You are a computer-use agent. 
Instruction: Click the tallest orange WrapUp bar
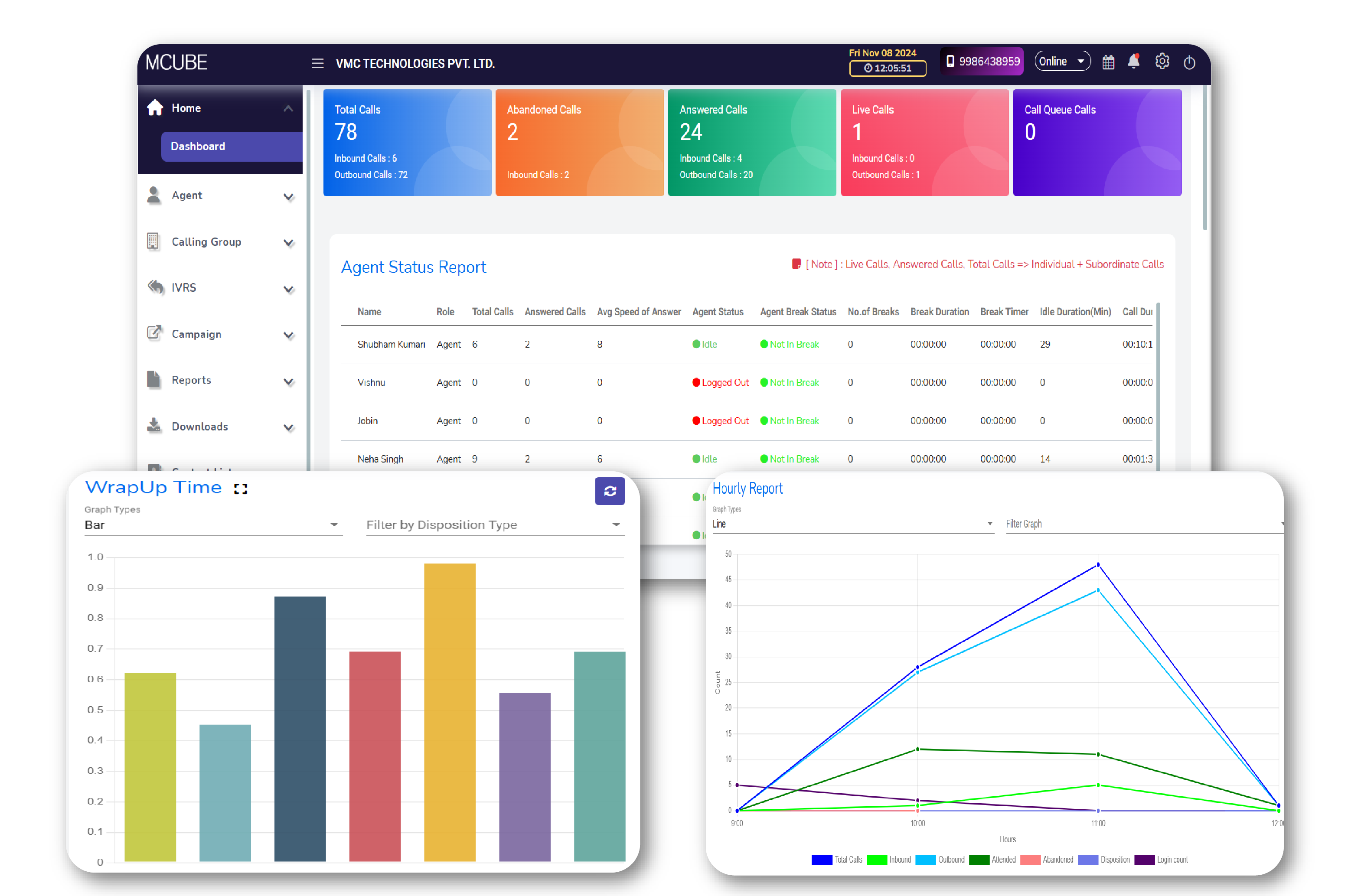(x=450, y=712)
